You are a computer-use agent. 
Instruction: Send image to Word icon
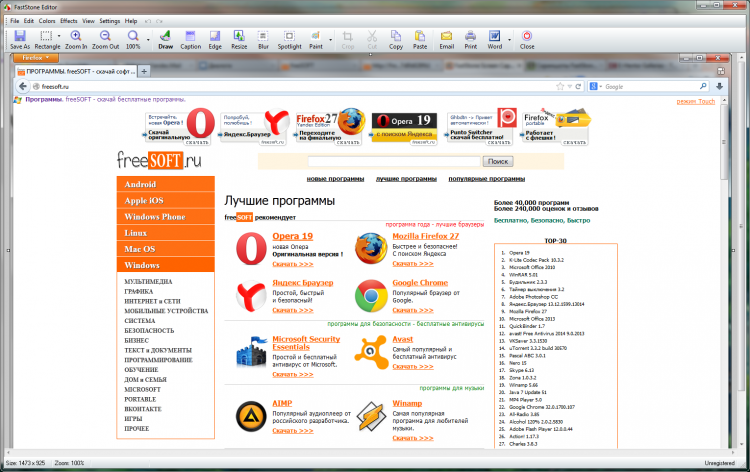(495, 40)
